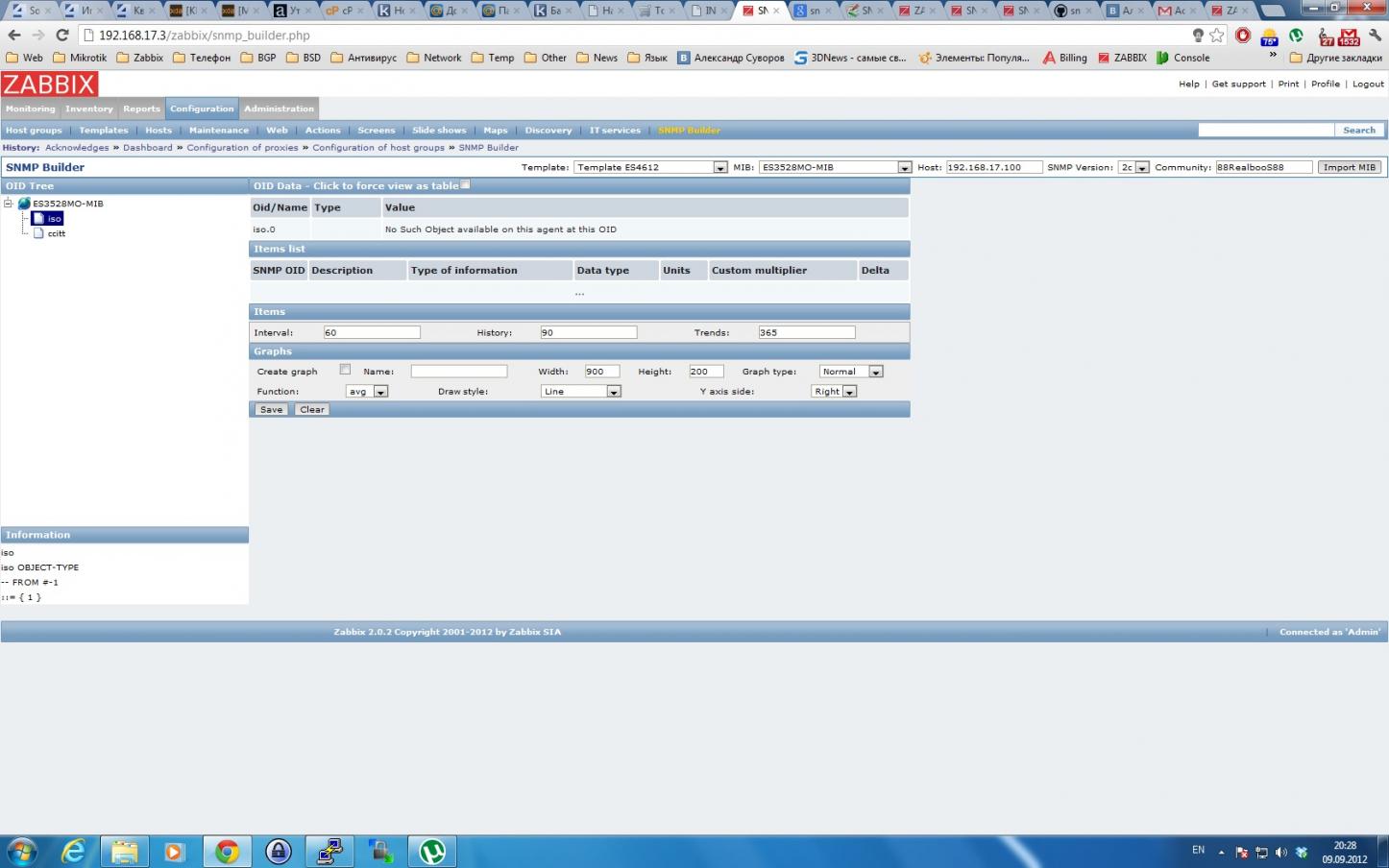The height and width of the screenshot is (868, 1389).
Task: Click the Clear button
Action: click(x=312, y=410)
